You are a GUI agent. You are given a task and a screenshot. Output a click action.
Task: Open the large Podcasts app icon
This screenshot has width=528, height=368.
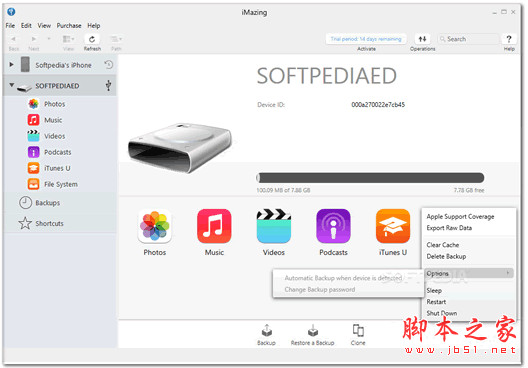click(x=333, y=226)
